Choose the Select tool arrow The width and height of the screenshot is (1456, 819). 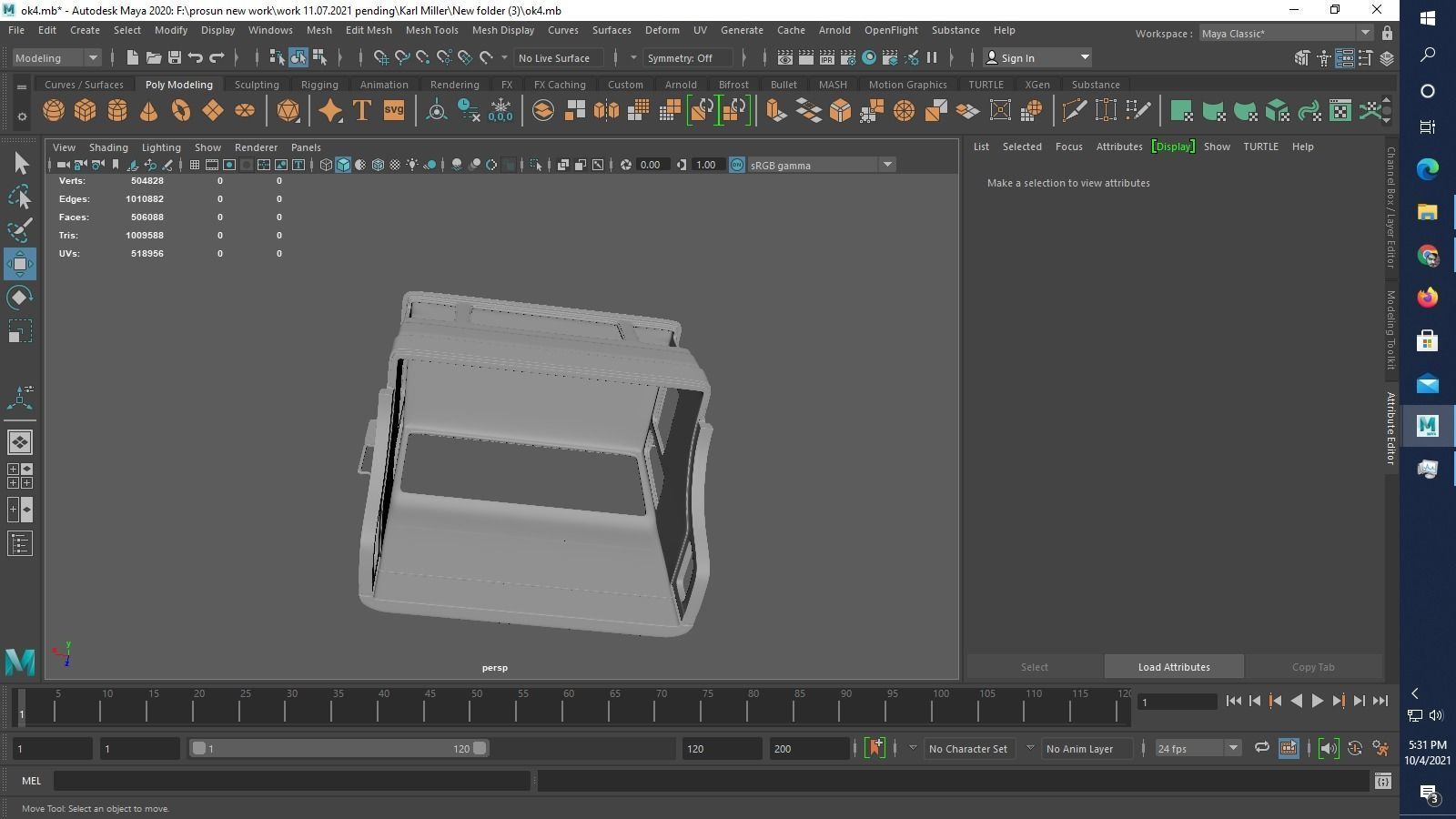[20, 164]
